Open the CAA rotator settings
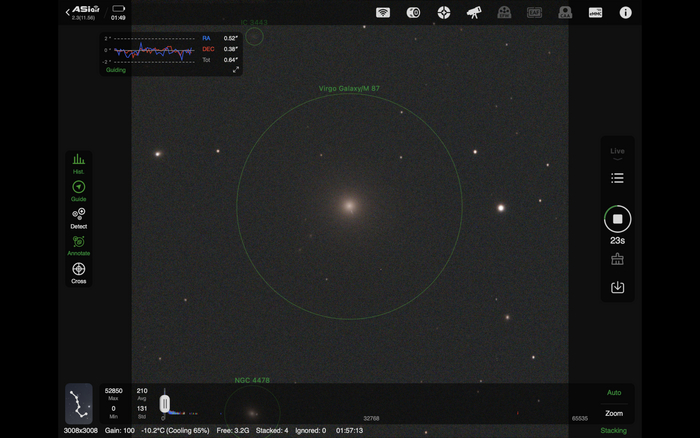Screen dimensions: 700x438 point(565,13)
